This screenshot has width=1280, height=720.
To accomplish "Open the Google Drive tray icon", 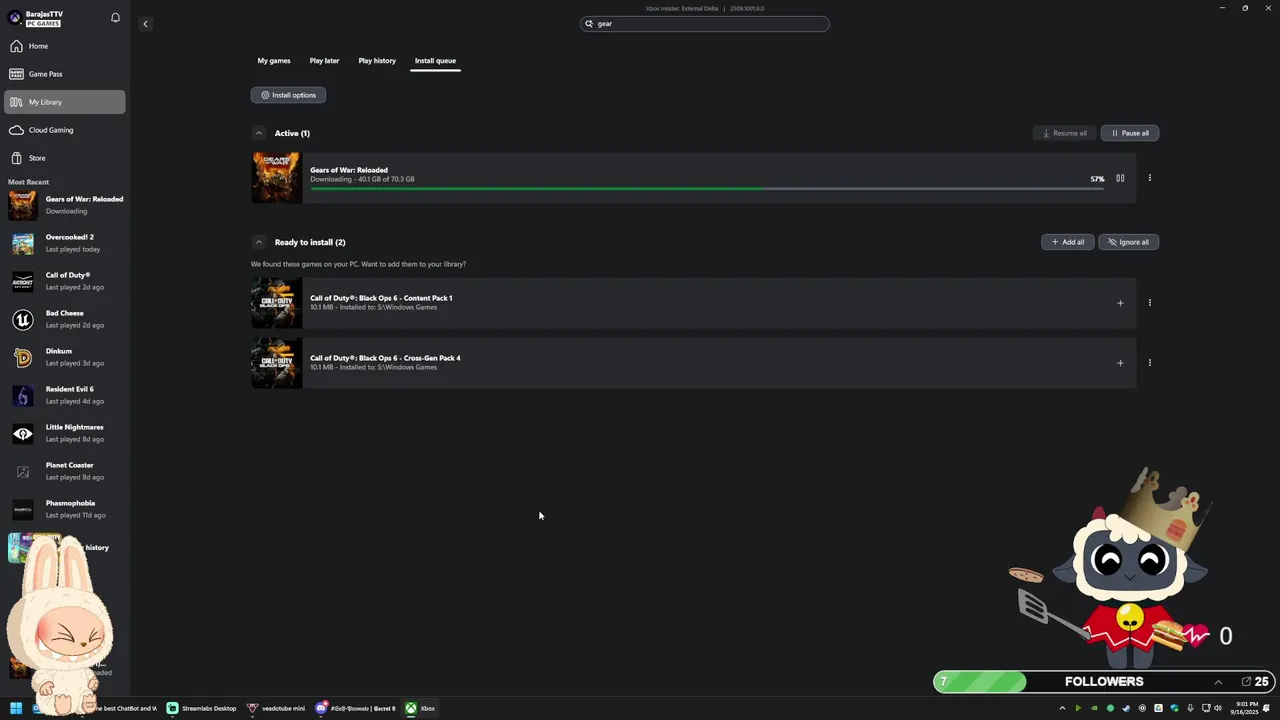I will click(x=1158, y=708).
